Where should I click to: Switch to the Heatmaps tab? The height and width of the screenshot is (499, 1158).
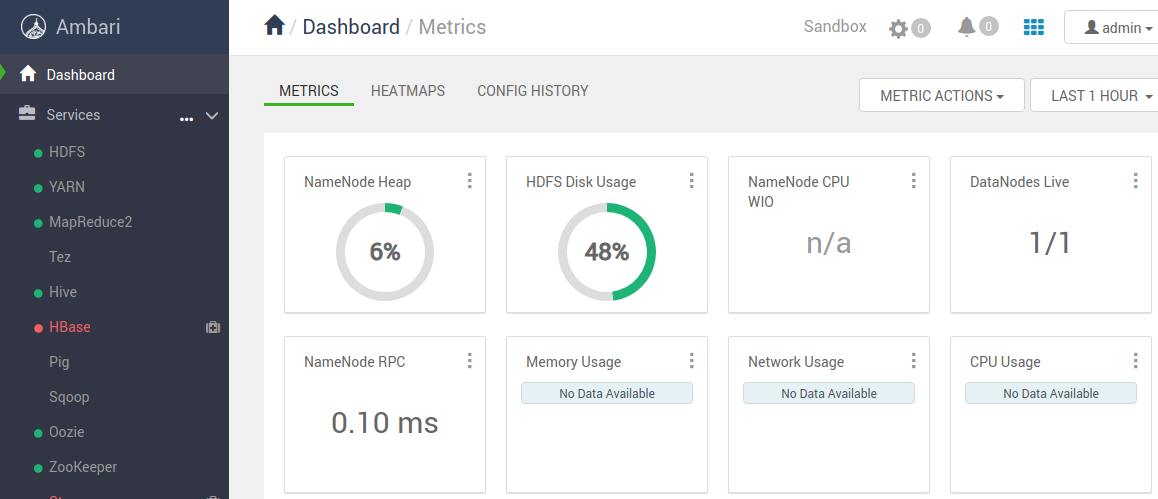pyautogui.click(x=408, y=91)
